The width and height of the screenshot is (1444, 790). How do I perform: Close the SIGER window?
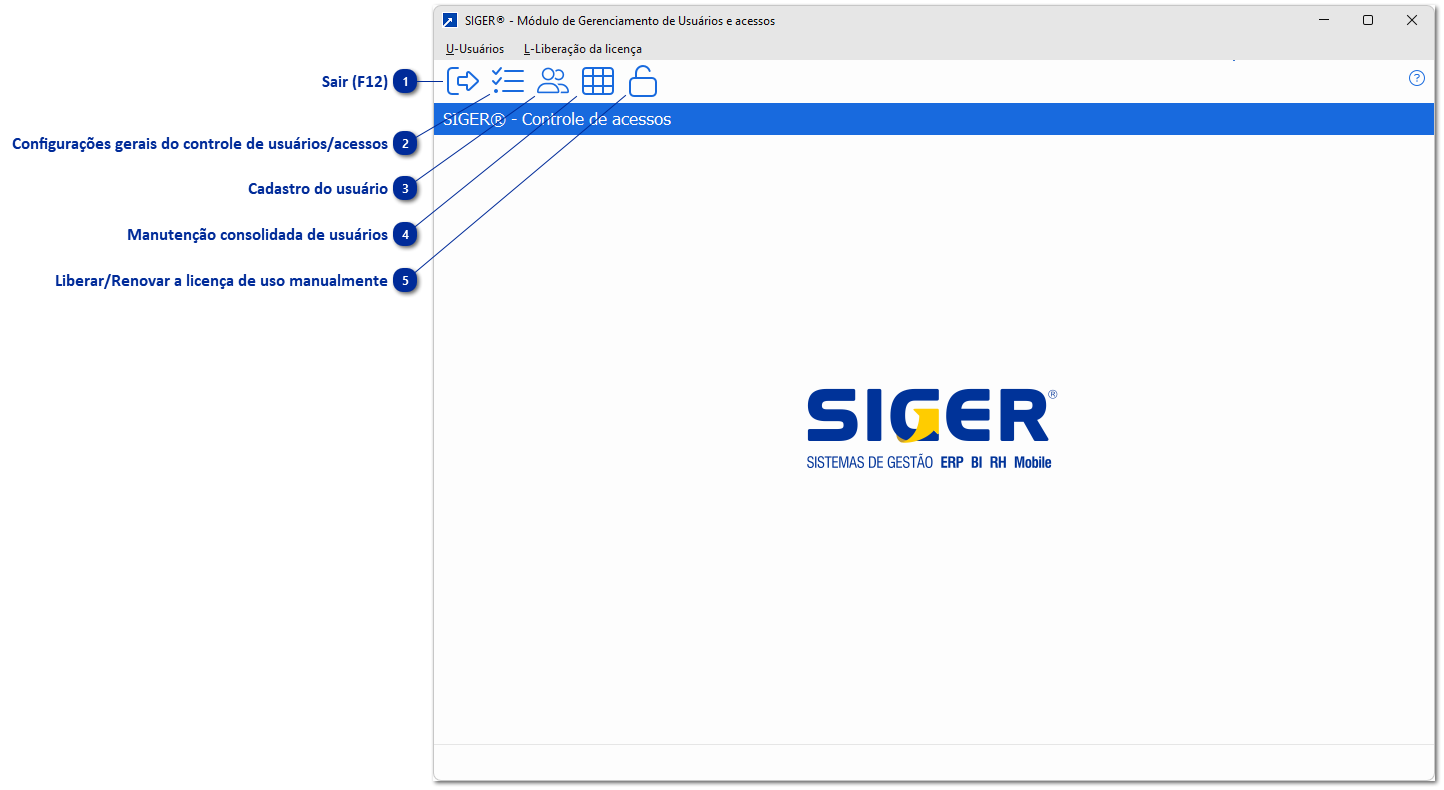point(1412,20)
